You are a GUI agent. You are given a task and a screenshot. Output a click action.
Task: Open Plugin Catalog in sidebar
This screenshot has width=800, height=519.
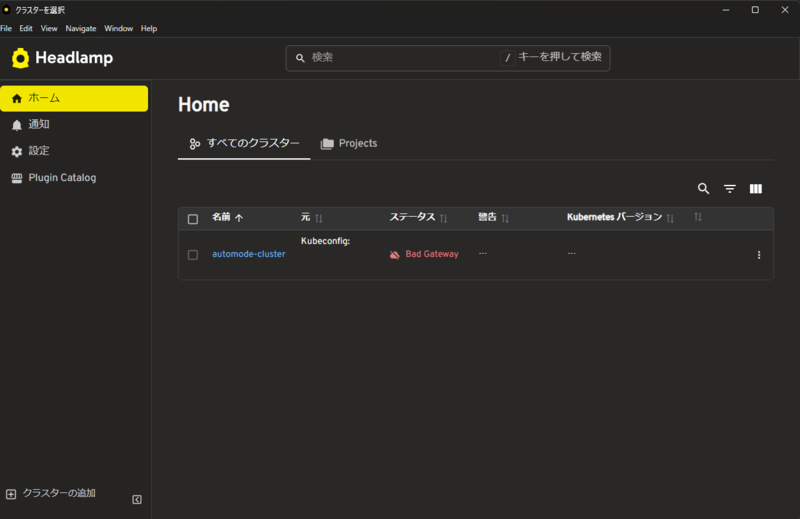(74, 178)
